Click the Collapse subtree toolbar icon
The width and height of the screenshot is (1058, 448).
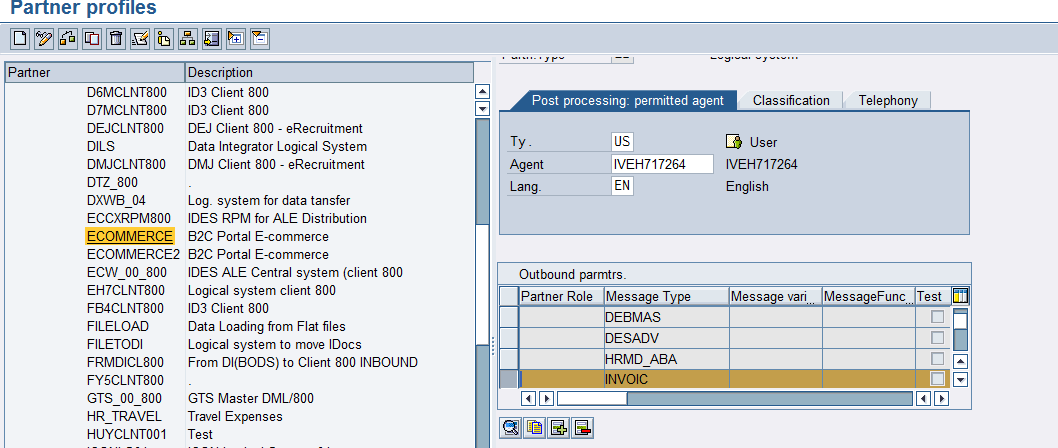tap(259, 39)
